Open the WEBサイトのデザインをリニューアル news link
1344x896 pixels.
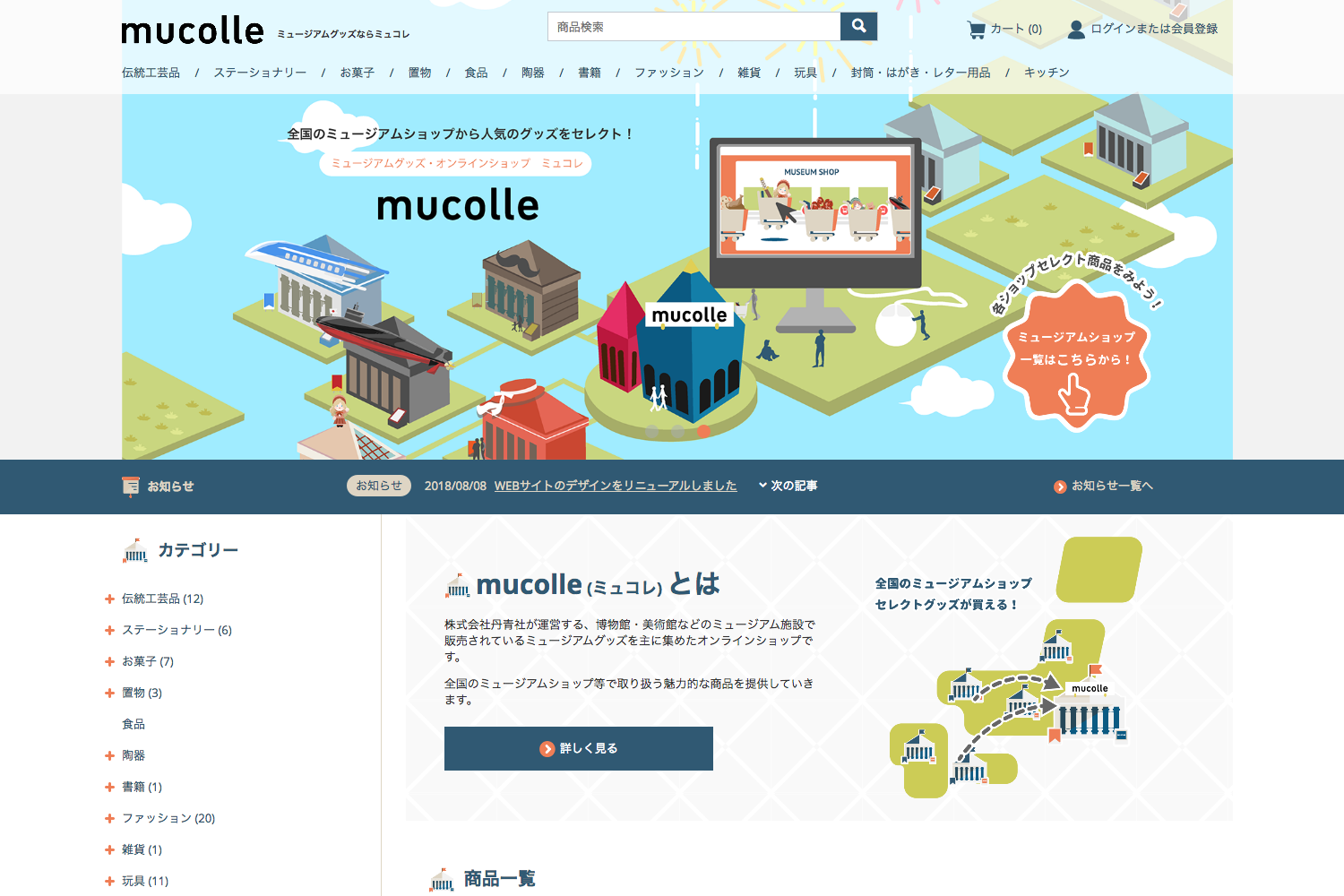616,486
